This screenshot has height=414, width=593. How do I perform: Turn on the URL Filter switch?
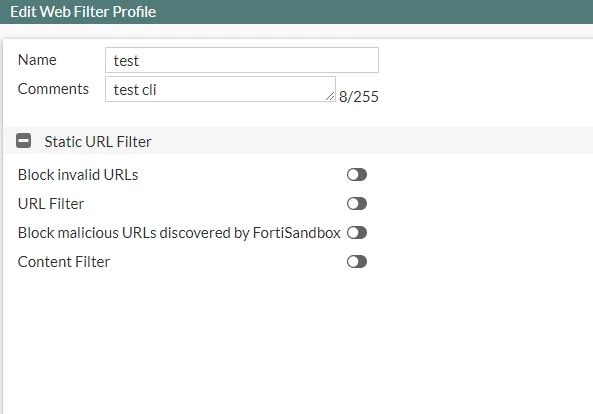click(x=357, y=204)
